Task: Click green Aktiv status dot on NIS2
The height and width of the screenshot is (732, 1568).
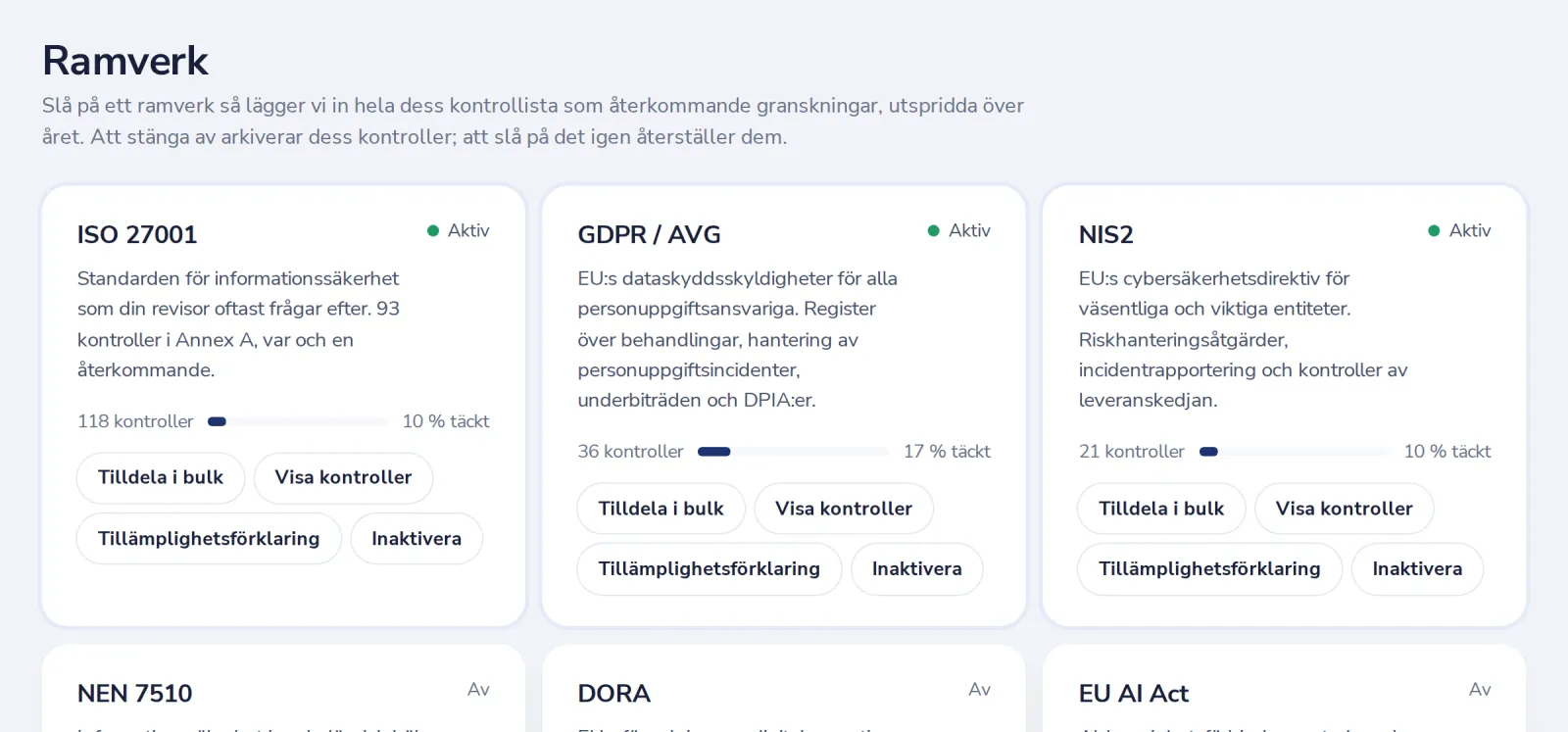Action: pos(1434,230)
